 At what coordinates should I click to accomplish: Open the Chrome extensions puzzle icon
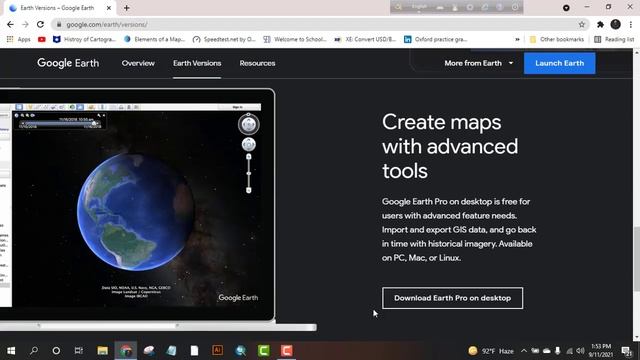tap(600, 24)
